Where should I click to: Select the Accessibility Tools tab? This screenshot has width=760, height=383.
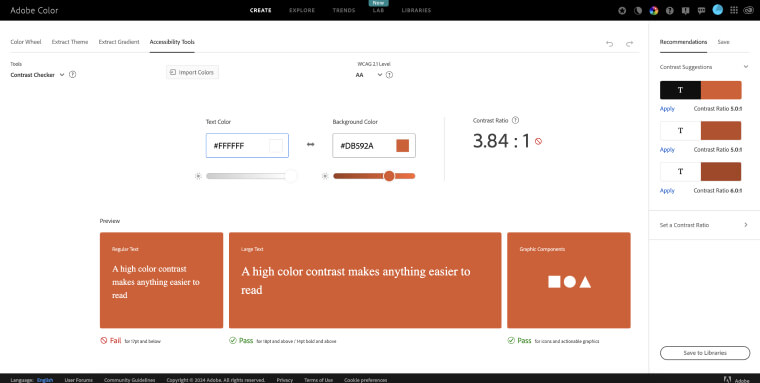click(172, 42)
